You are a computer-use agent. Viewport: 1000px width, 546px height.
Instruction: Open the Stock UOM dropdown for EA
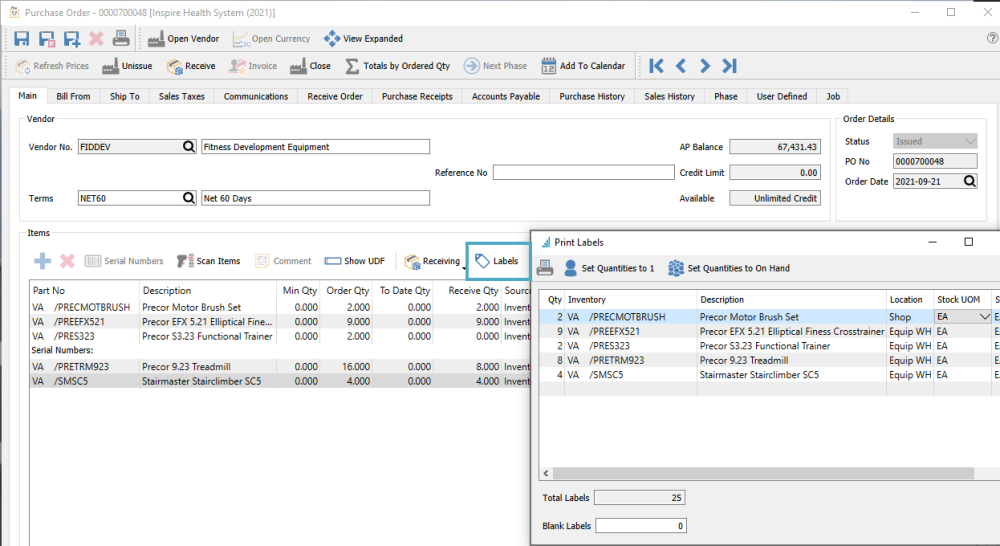coord(983,317)
